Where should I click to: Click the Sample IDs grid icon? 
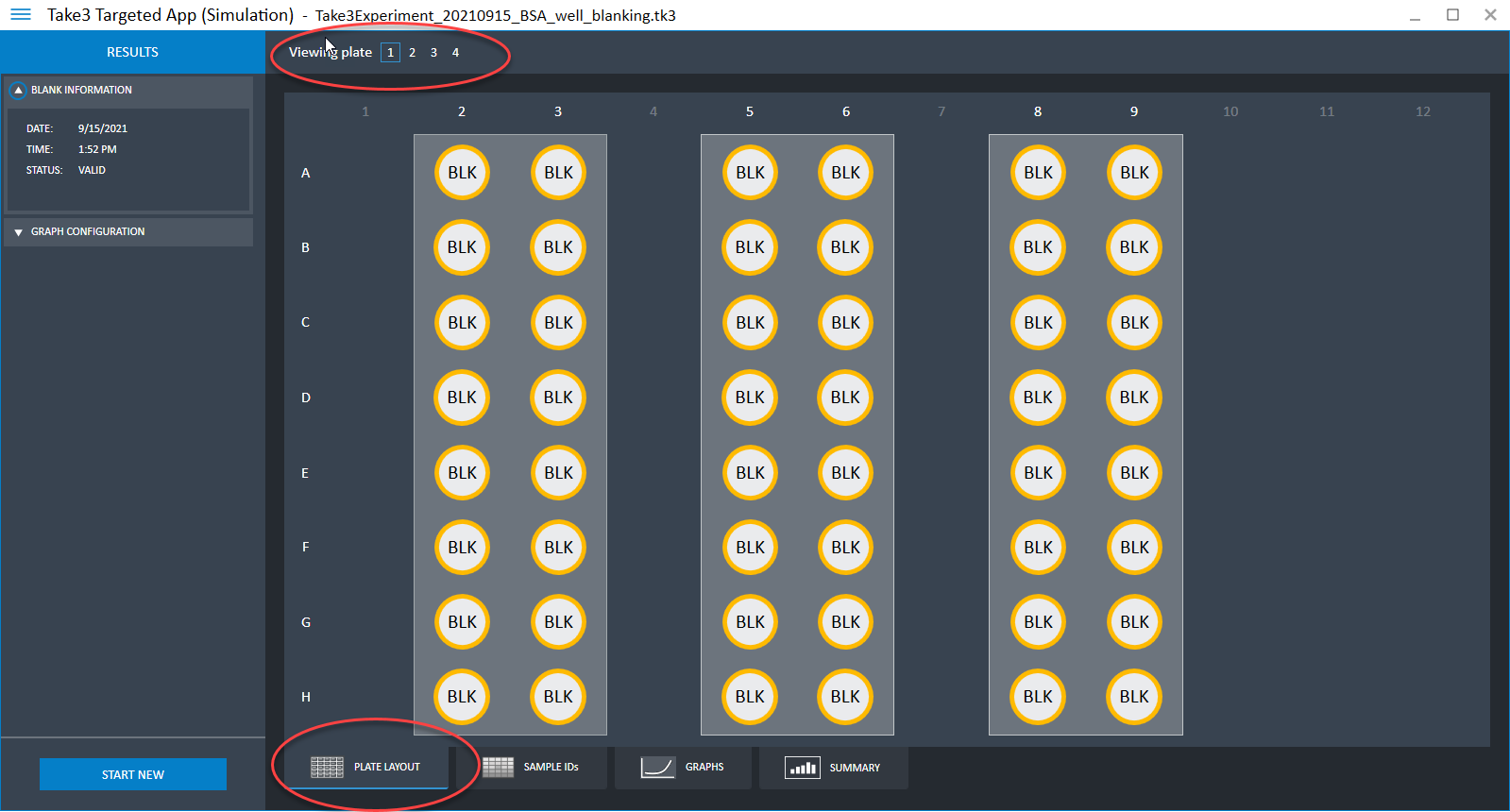pyautogui.click(x=498, y=768)
